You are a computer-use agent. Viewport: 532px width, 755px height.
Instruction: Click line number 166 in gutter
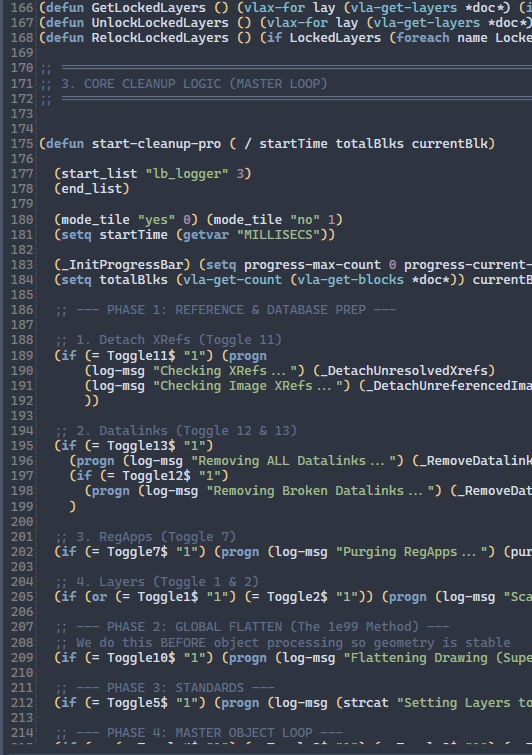pyautogui.click(x=22, y=8)
